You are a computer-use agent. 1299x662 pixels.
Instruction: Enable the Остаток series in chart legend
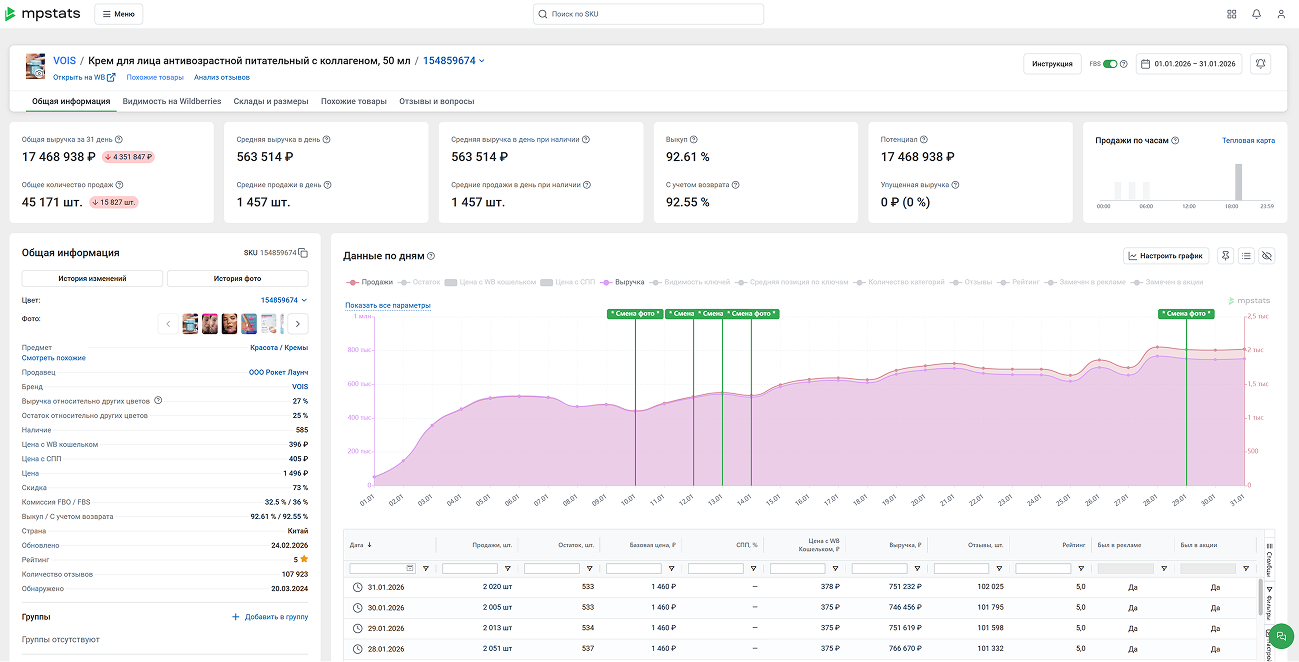(419, 282)
